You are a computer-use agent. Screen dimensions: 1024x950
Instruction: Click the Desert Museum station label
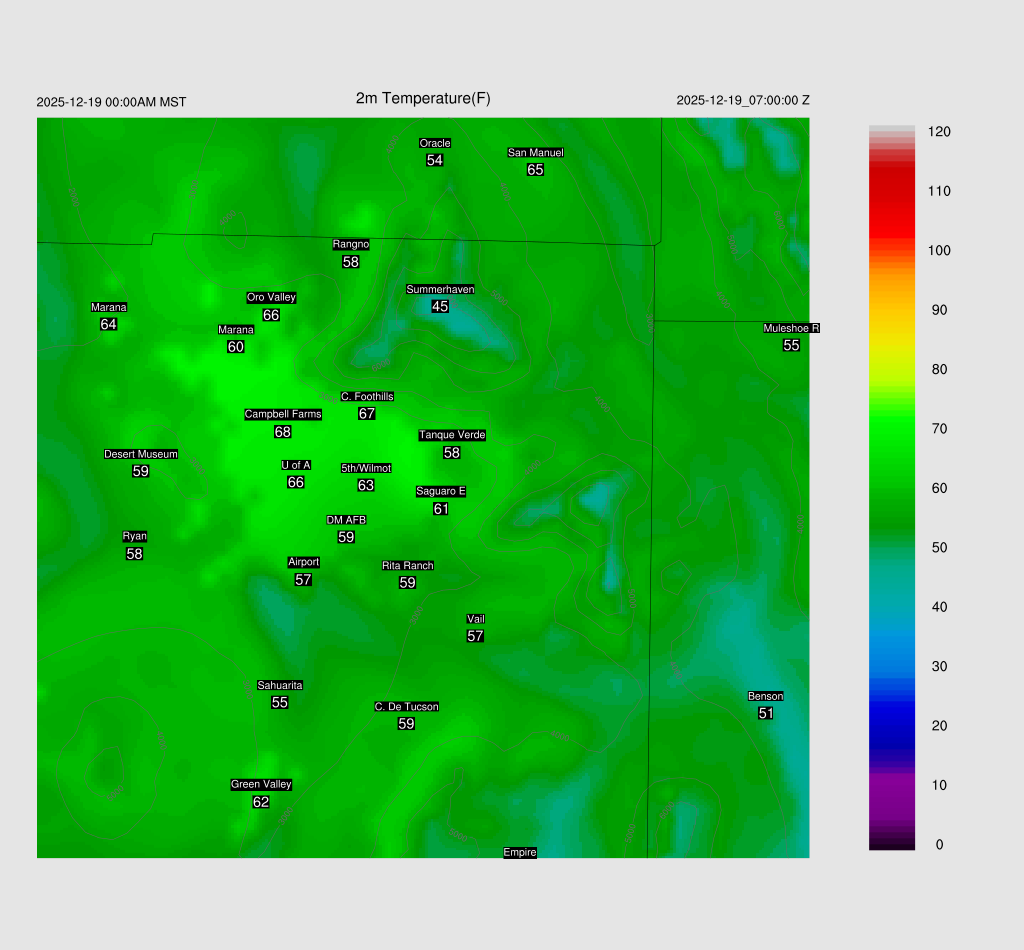pos(141,454)
